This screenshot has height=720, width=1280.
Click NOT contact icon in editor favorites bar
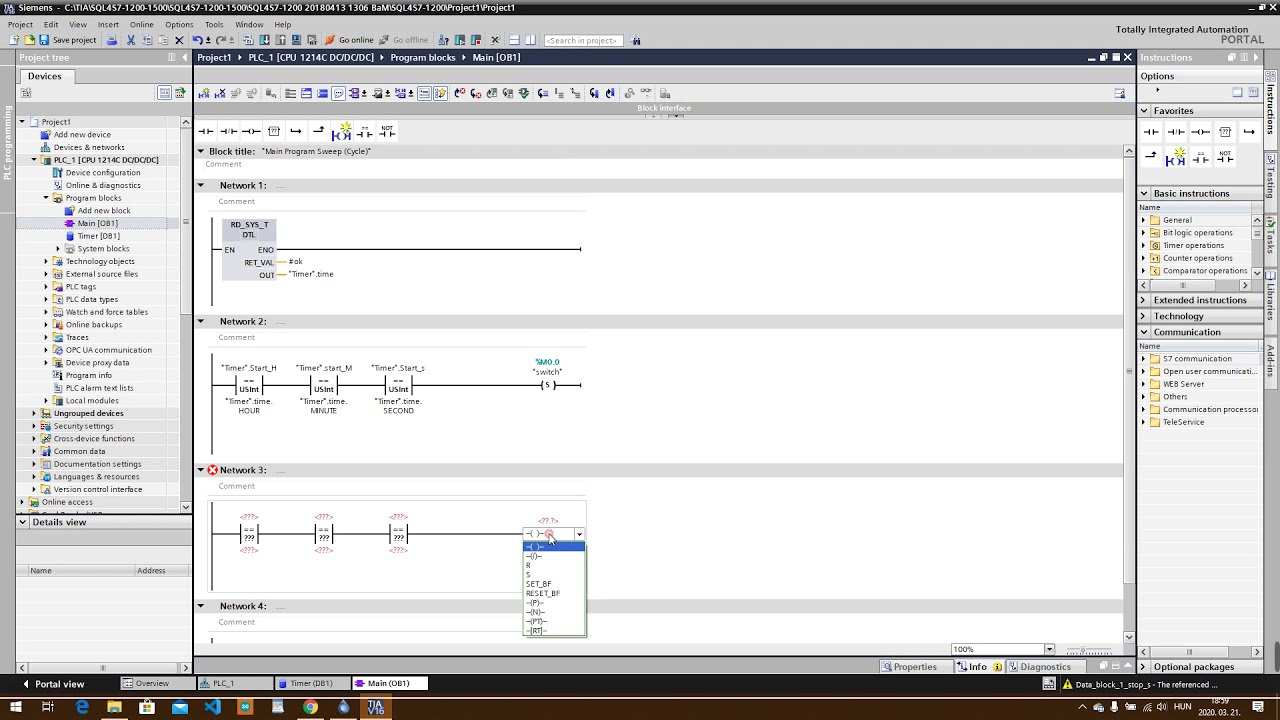[x=387, y=131]
